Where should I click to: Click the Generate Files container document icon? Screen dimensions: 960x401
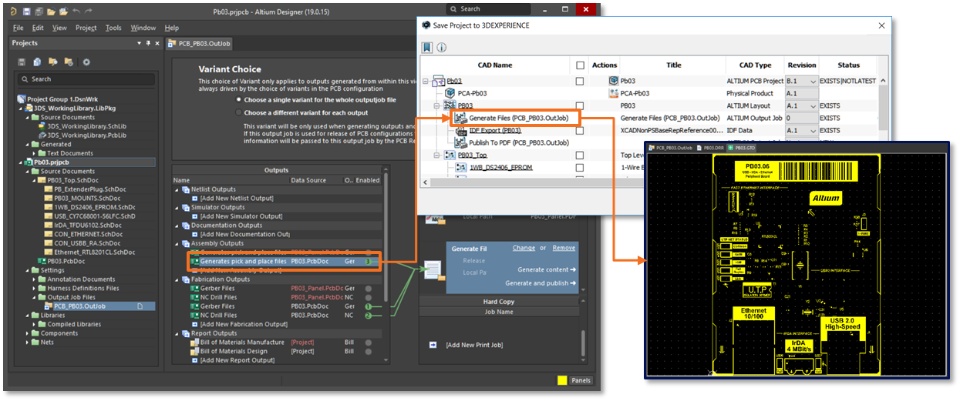433,273
